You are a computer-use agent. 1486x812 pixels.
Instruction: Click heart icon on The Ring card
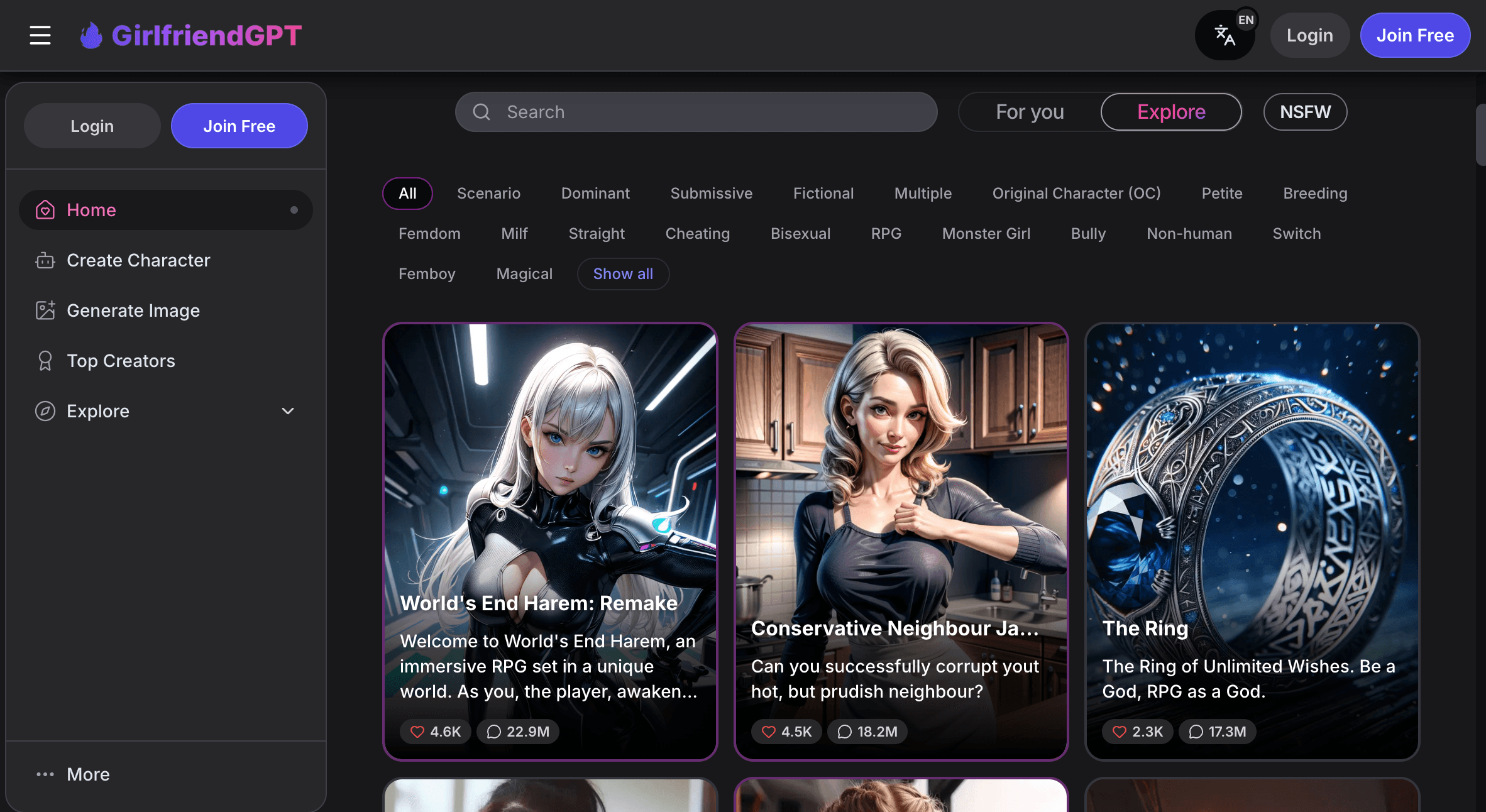coord(1119,732)
